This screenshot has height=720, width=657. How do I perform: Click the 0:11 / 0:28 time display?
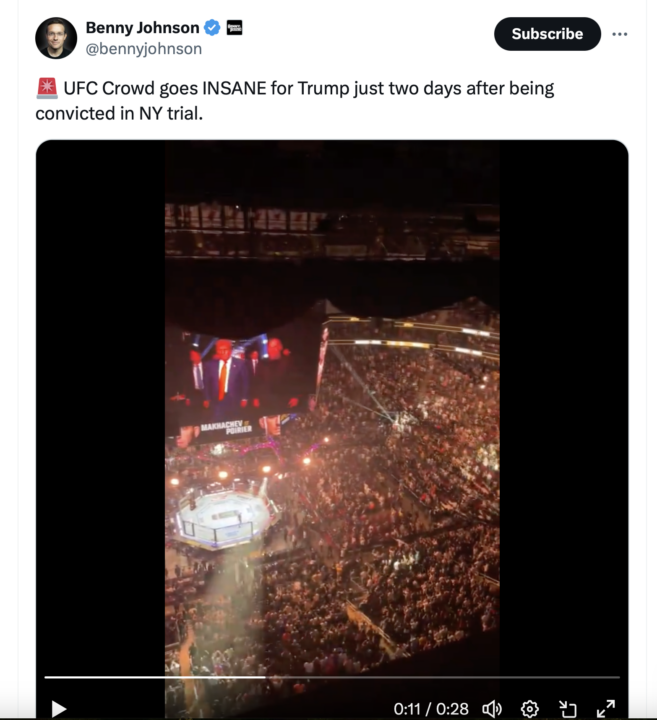431,708
